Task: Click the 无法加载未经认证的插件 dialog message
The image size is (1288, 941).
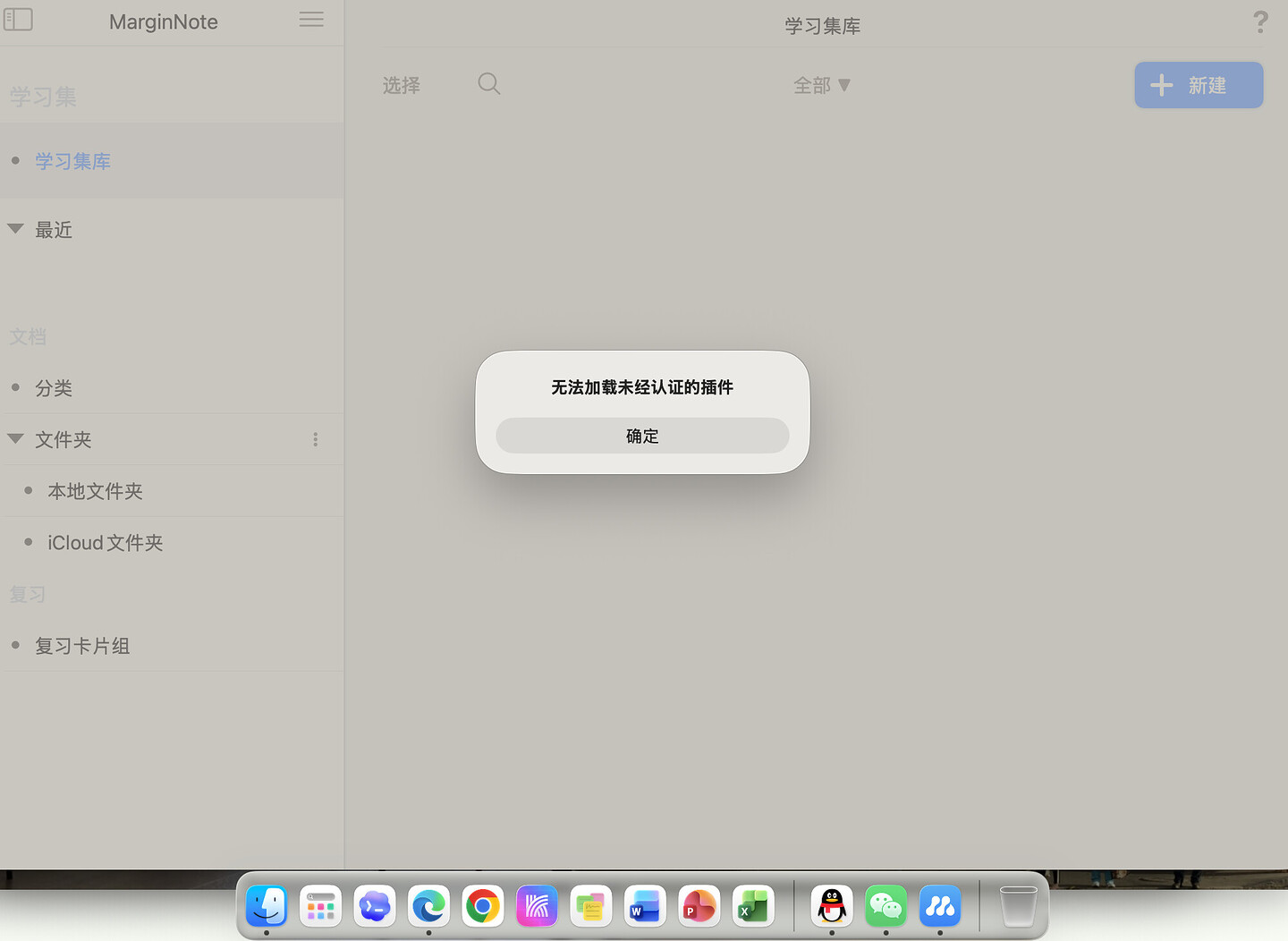Action: [x=642, y=387]
